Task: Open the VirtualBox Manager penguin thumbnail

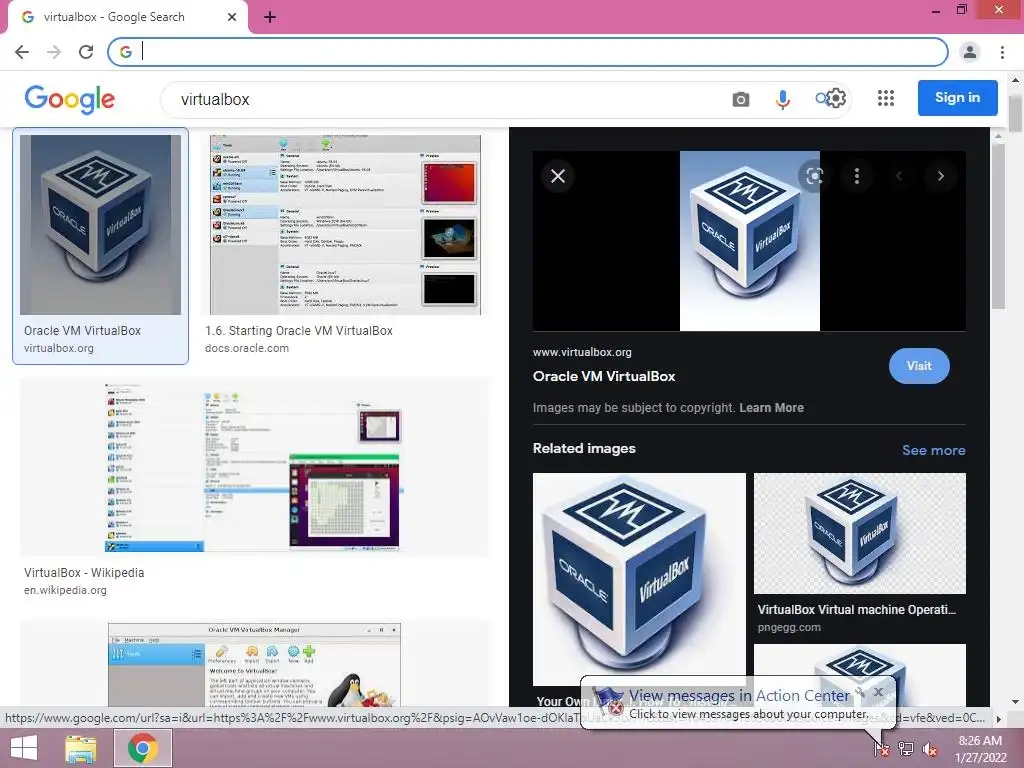Action: [x=254, y=664]
